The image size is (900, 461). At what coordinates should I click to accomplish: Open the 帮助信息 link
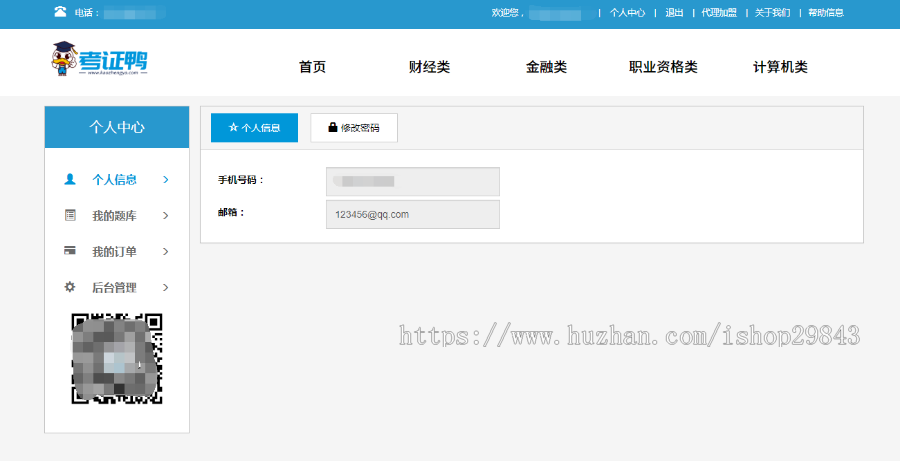pos(825,13)
